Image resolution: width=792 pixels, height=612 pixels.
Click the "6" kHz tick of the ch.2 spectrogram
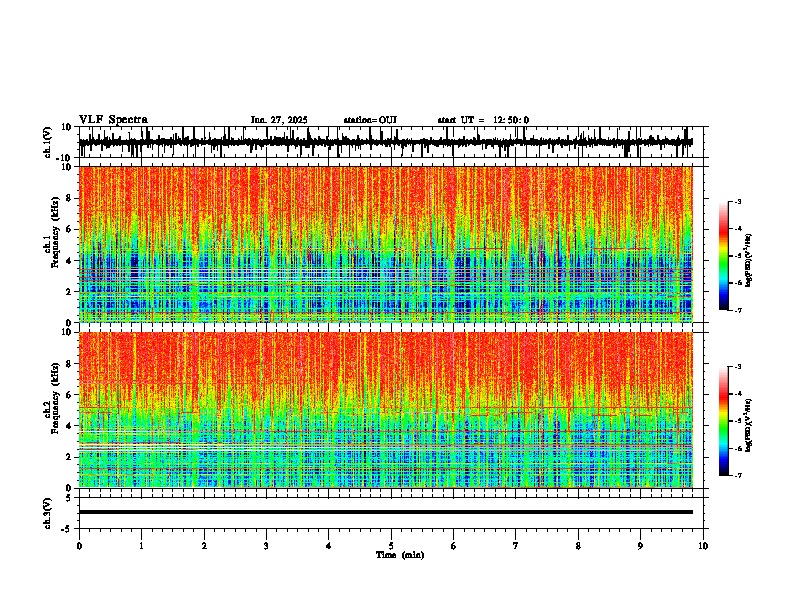tap(70, 395)
